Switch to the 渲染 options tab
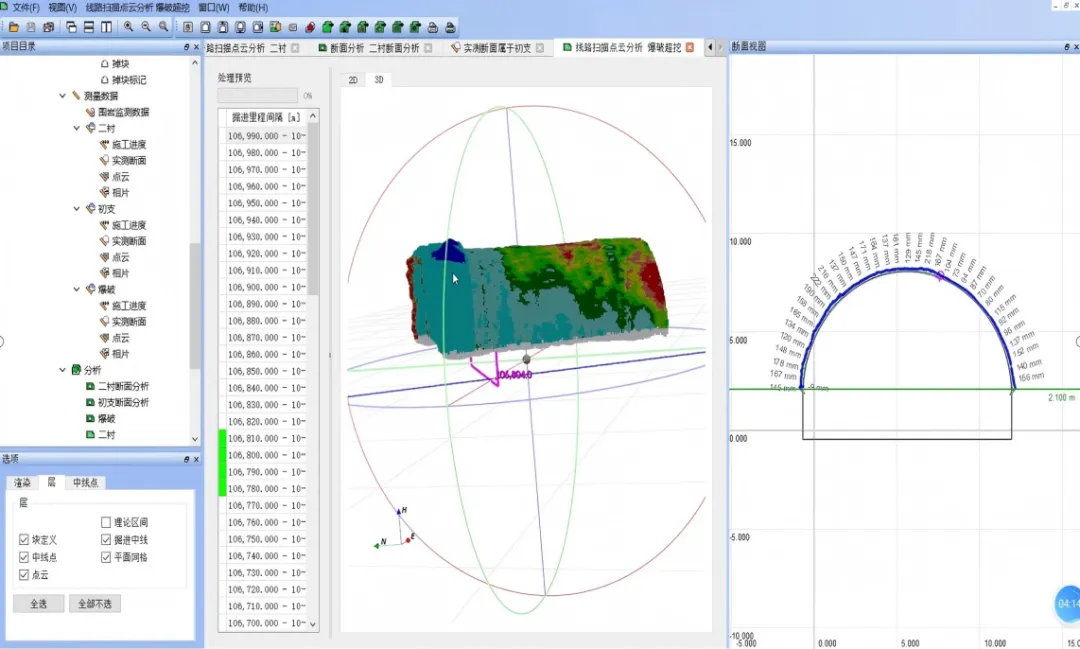Screen dimensions: 1080x649 click(22, 483)
